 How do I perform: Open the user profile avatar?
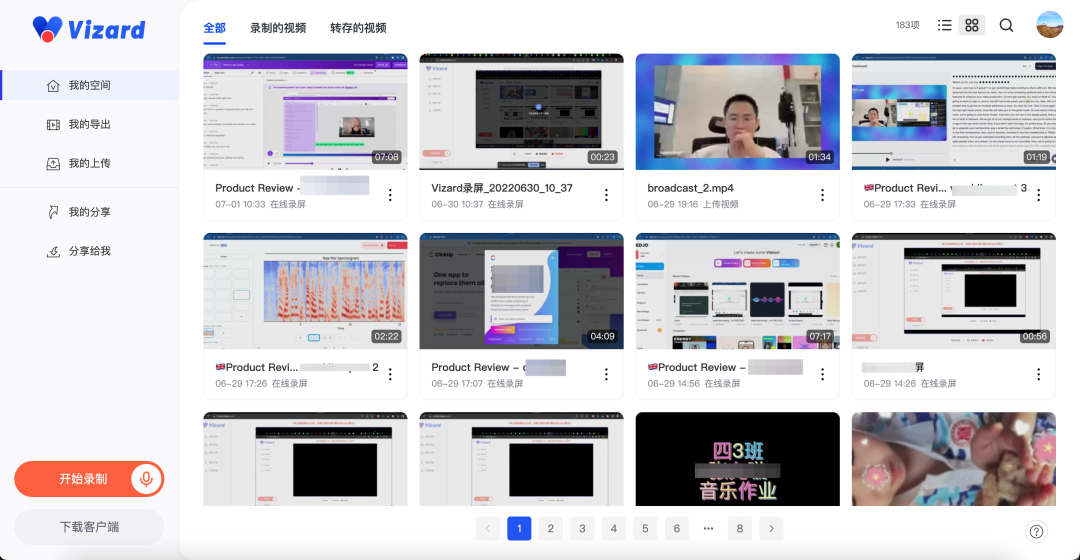[x=1049, y=25]
